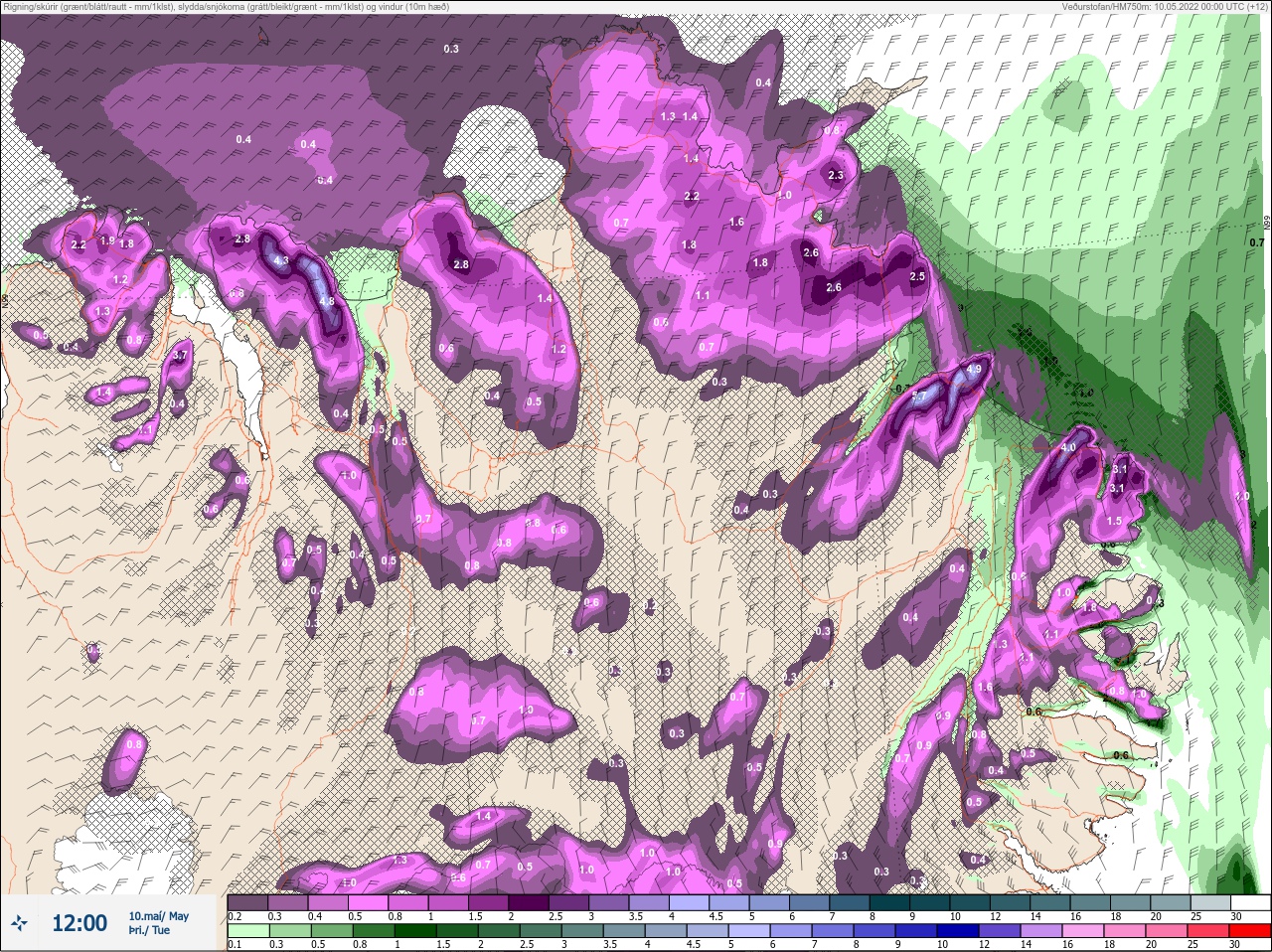This screenshot has width=1272, height=952.
Task: Click the 4.0 snowfall value on map
Action: (x=1068, y=448)
